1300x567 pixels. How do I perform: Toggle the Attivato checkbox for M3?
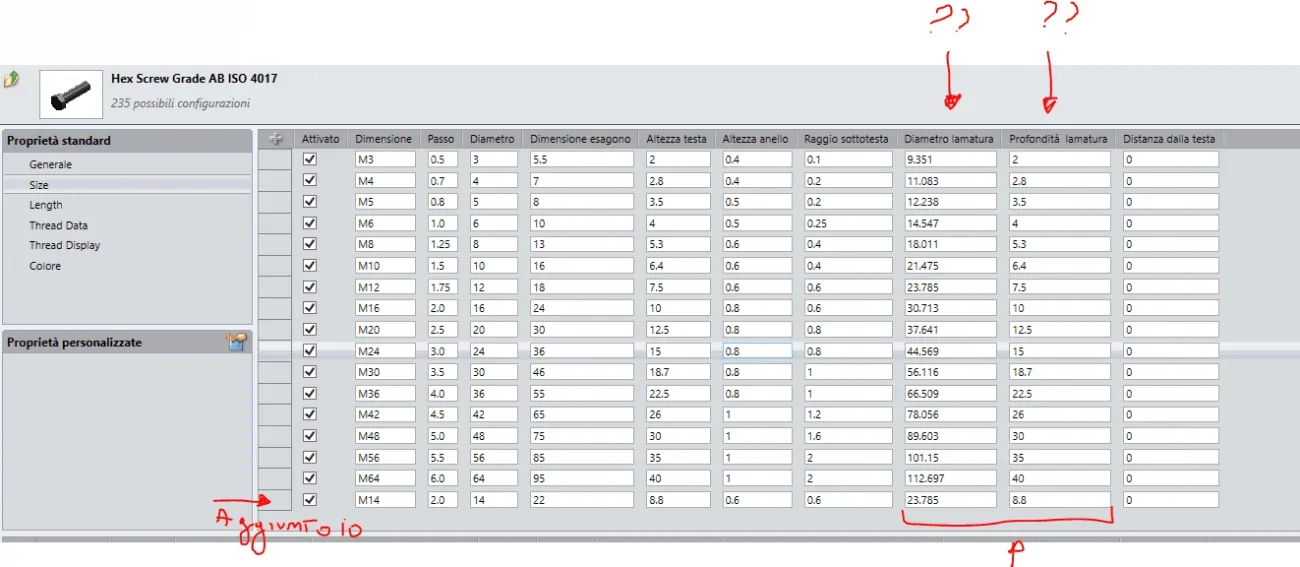[310, 159]
